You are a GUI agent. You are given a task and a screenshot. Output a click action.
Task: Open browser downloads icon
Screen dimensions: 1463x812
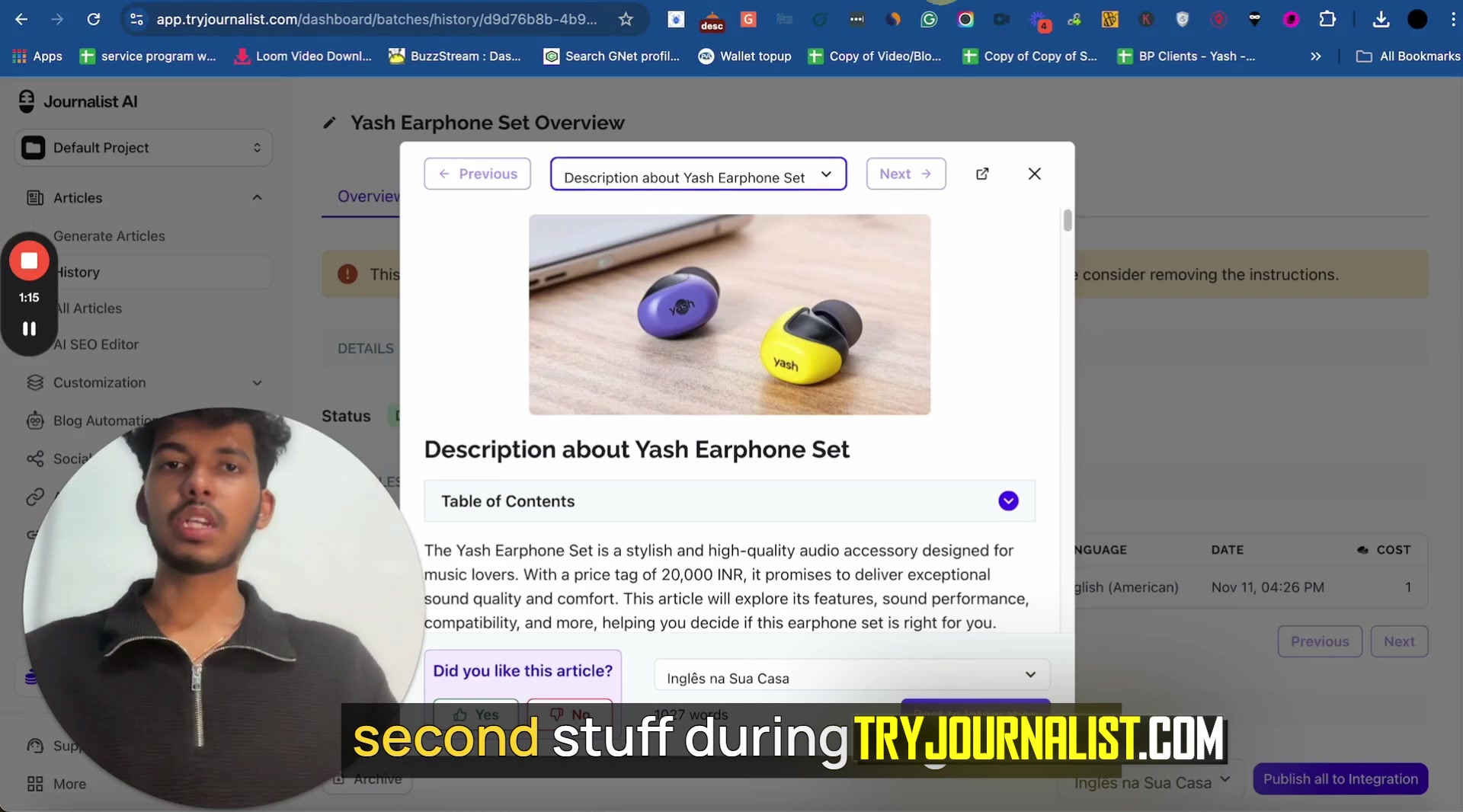(1381, 19)
